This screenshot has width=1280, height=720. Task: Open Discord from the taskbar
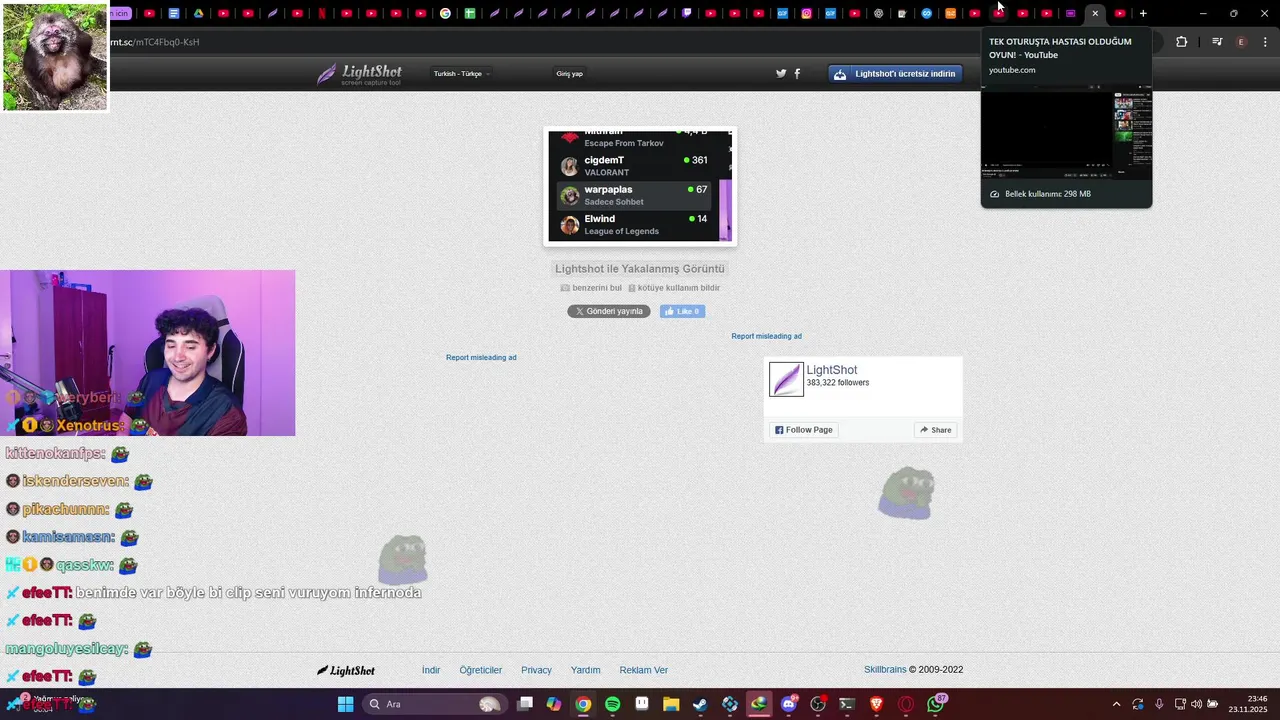(788, 704)
